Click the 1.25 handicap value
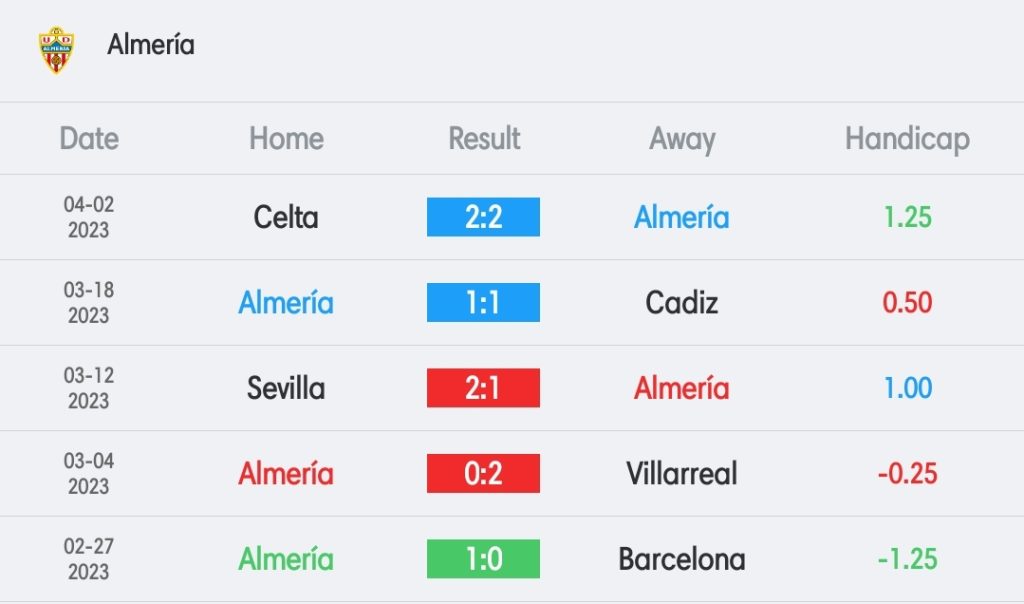The height and width of the screenshot is (604, 1024). [907, 217]
